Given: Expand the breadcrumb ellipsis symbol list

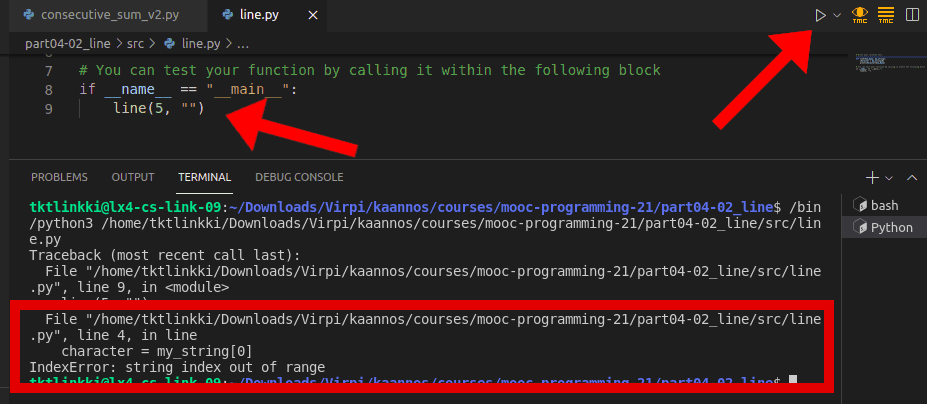Looking at the screenshot, I should pos(243,44).
